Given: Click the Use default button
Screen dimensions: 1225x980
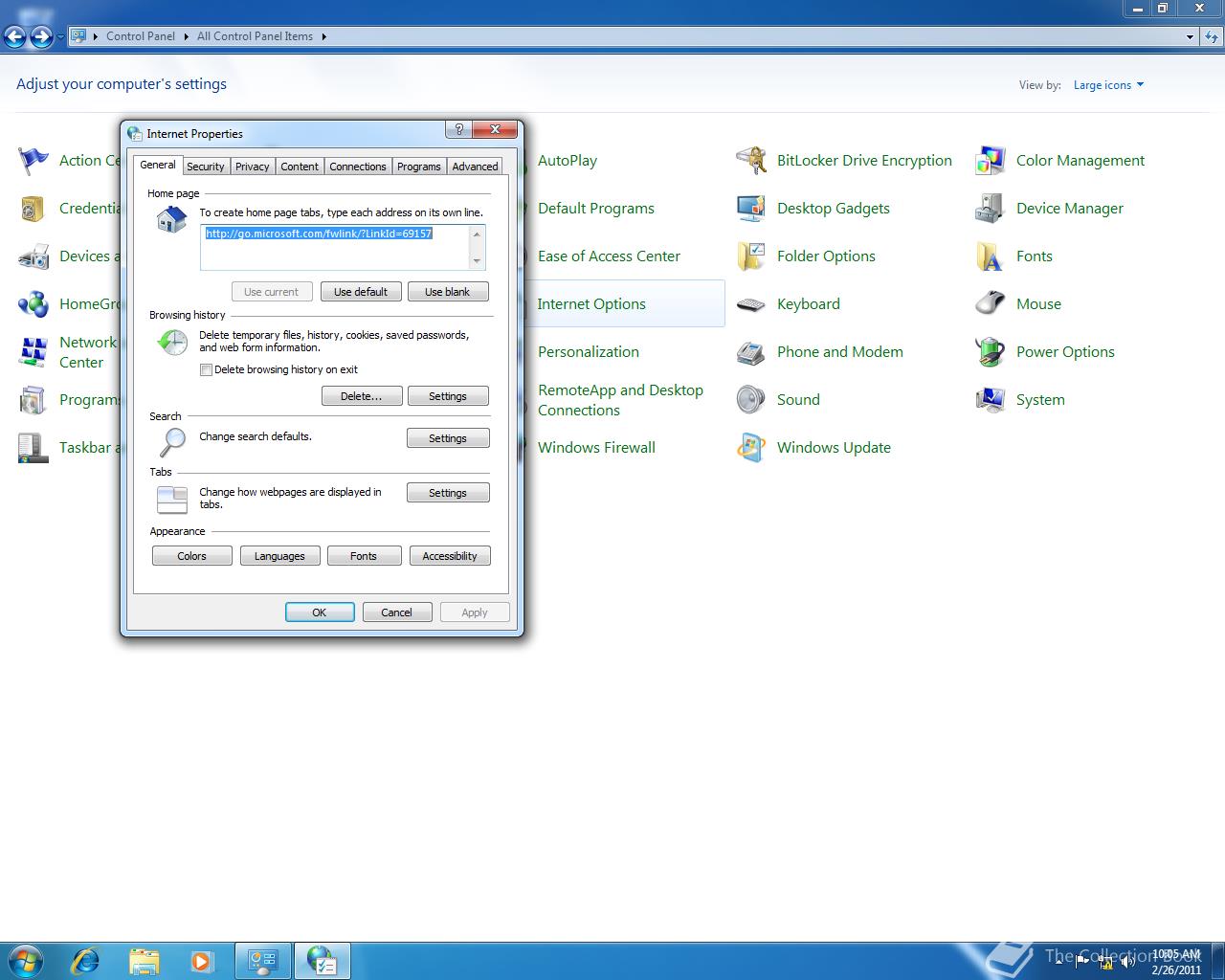Looking at the screenshot, I should pos(361,292).
